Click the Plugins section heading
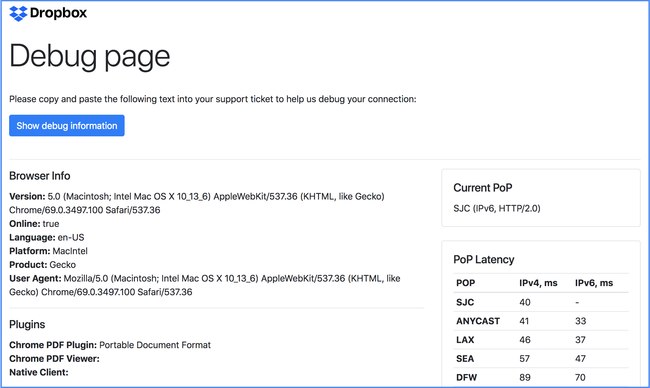Image resolution: width=650 pixels, height=388 pixels. coord(27,324)
